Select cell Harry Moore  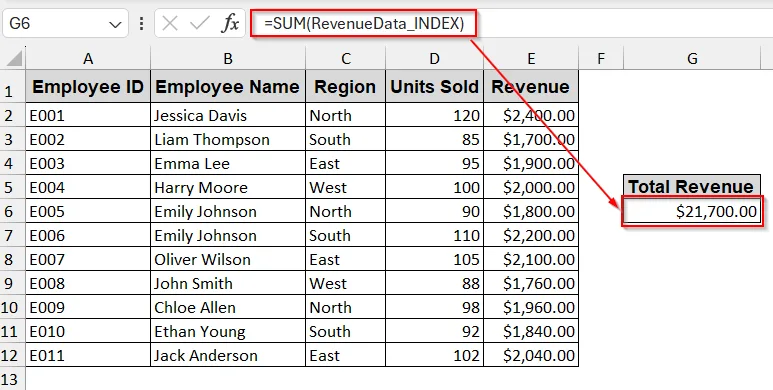[x=228, y=187]
